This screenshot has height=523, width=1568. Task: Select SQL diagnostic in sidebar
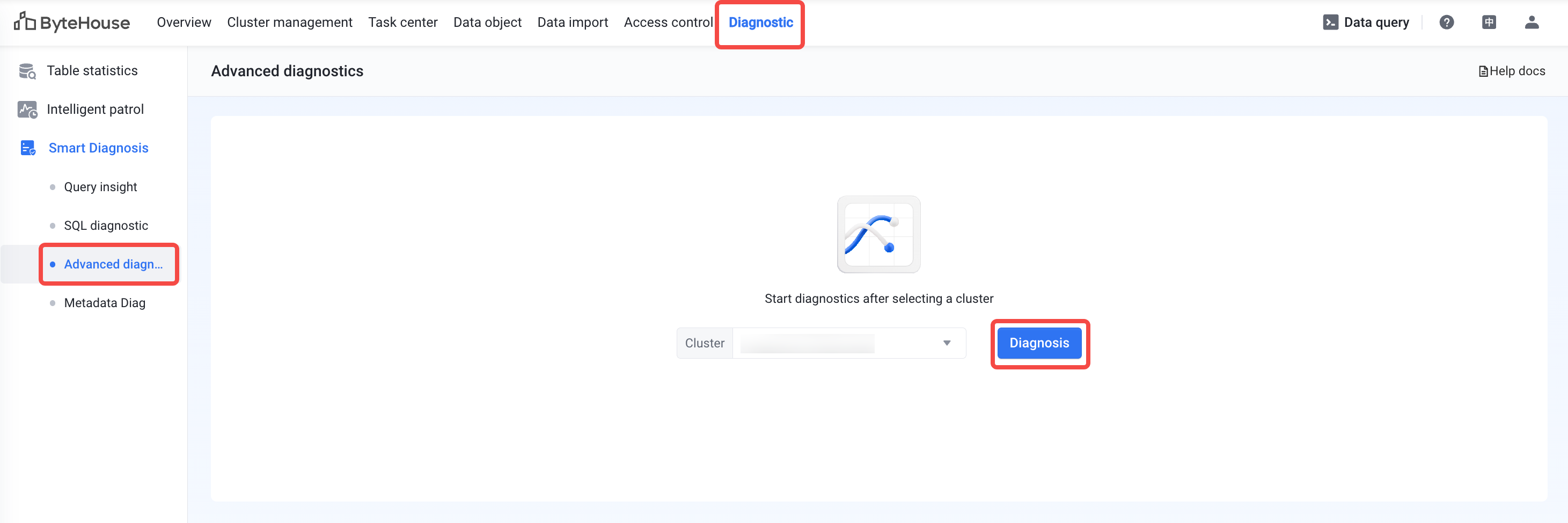(106, 226)
